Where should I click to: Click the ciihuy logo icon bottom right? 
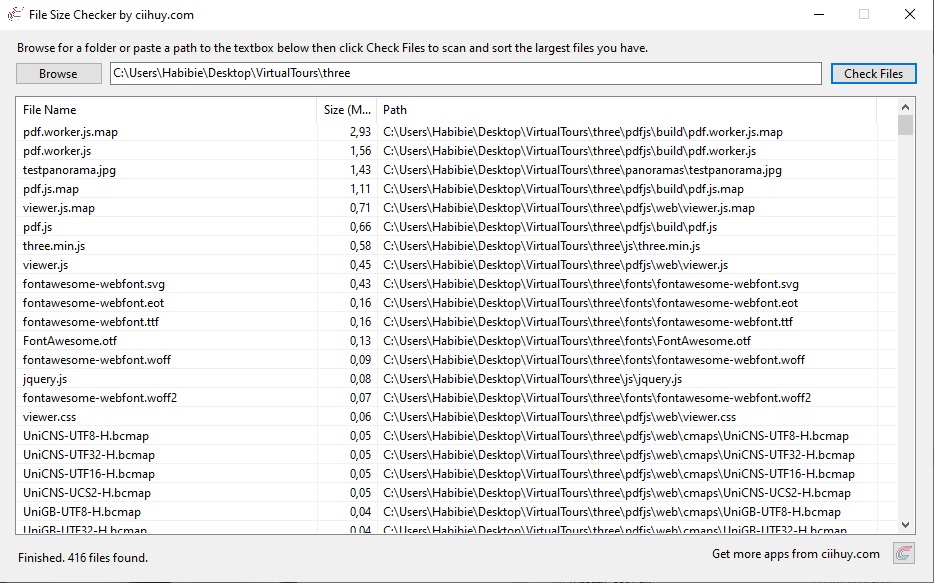904,553
